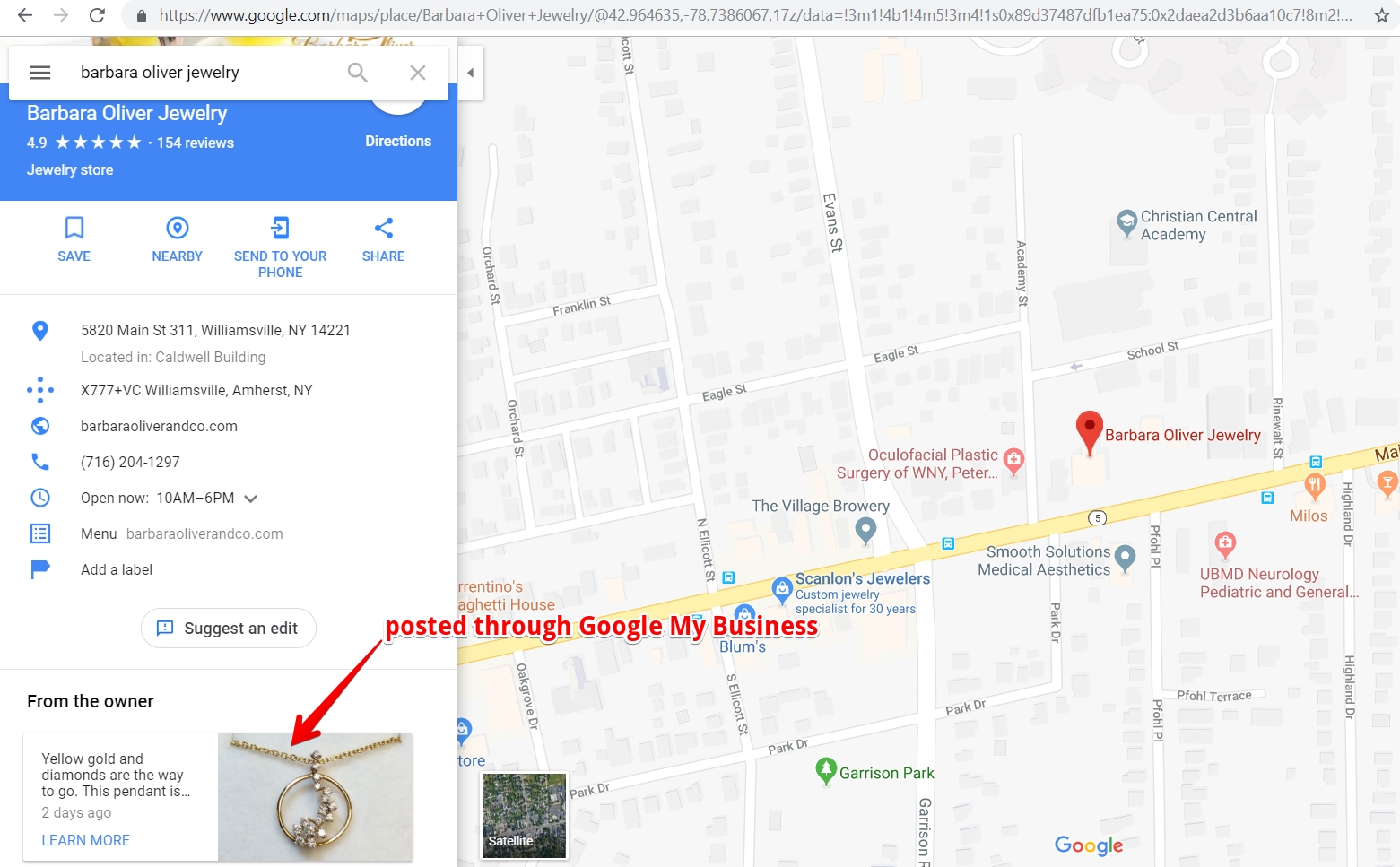
Task: Click the 154 reviews link
Action: (196, 143)
